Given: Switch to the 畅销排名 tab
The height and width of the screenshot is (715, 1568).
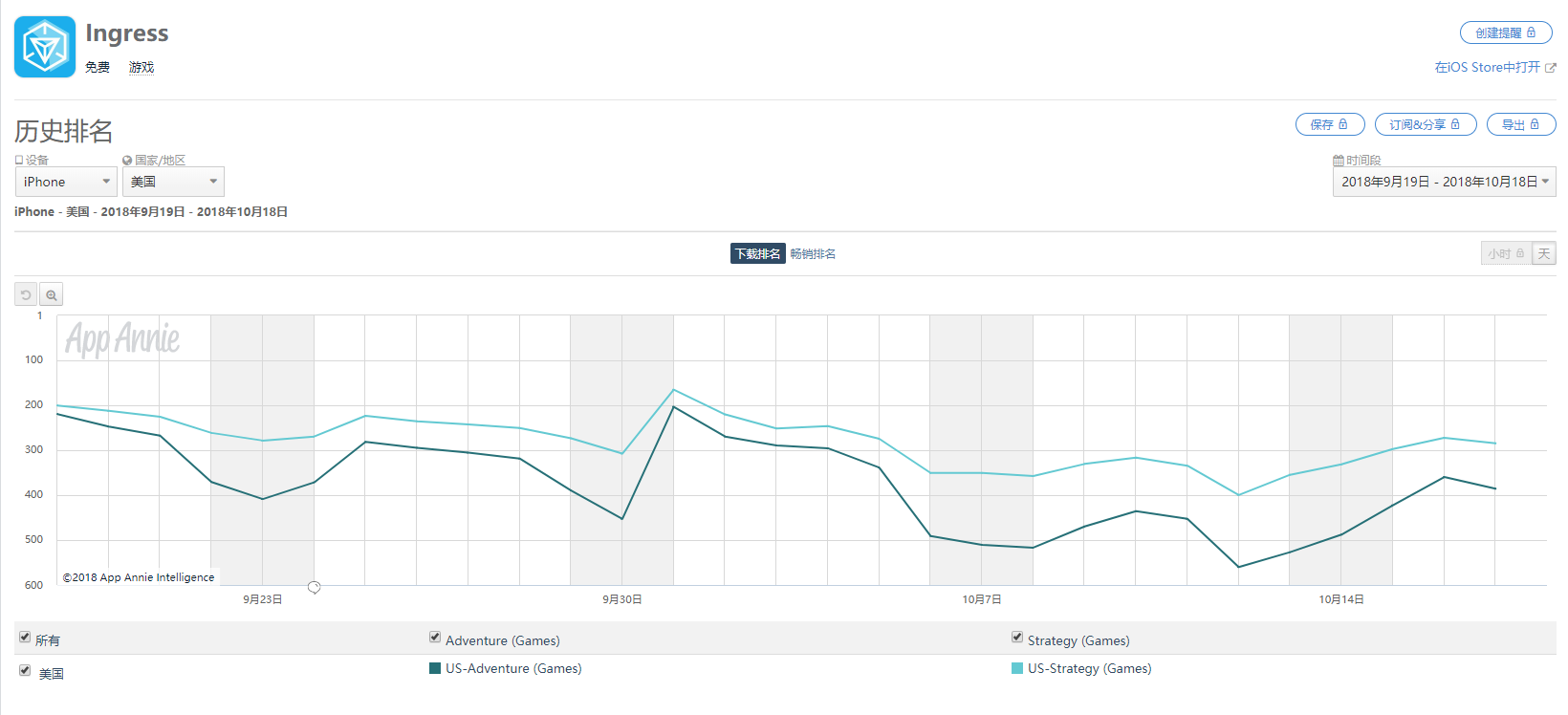Looking at the screenshot, I should 813,253.
